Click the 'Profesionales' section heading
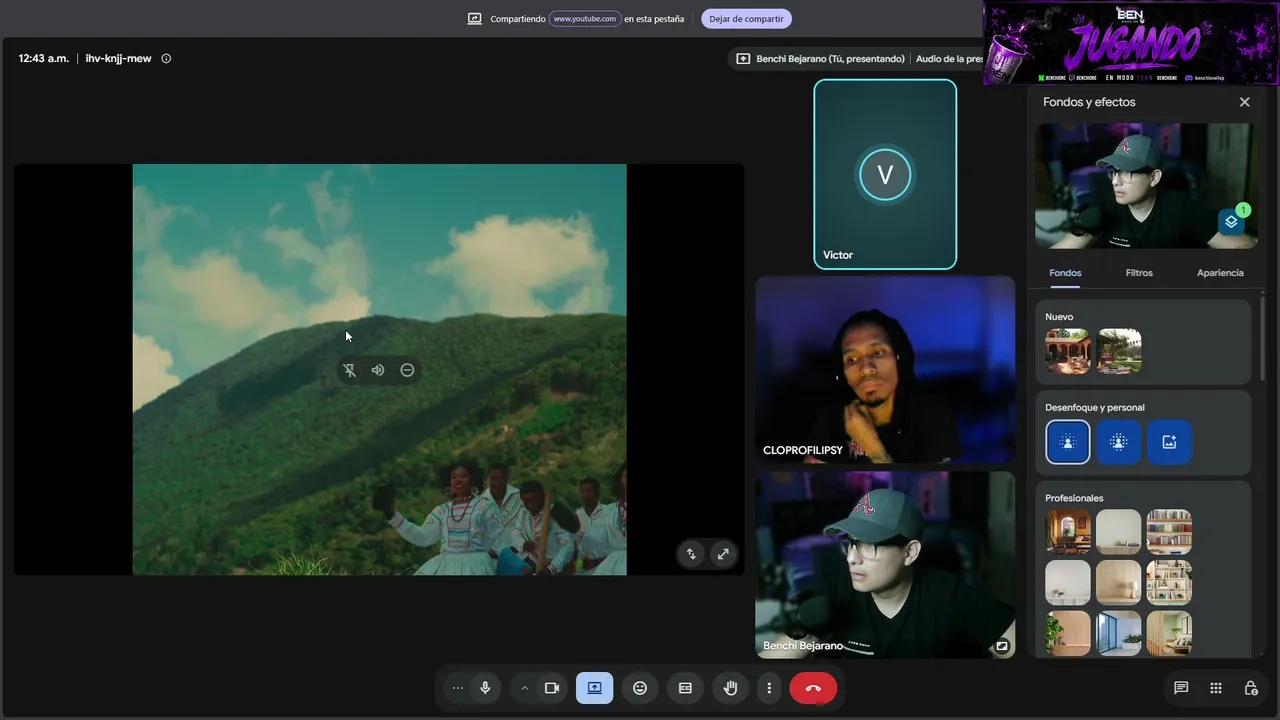1280x720 pixels. point(1074,498)
